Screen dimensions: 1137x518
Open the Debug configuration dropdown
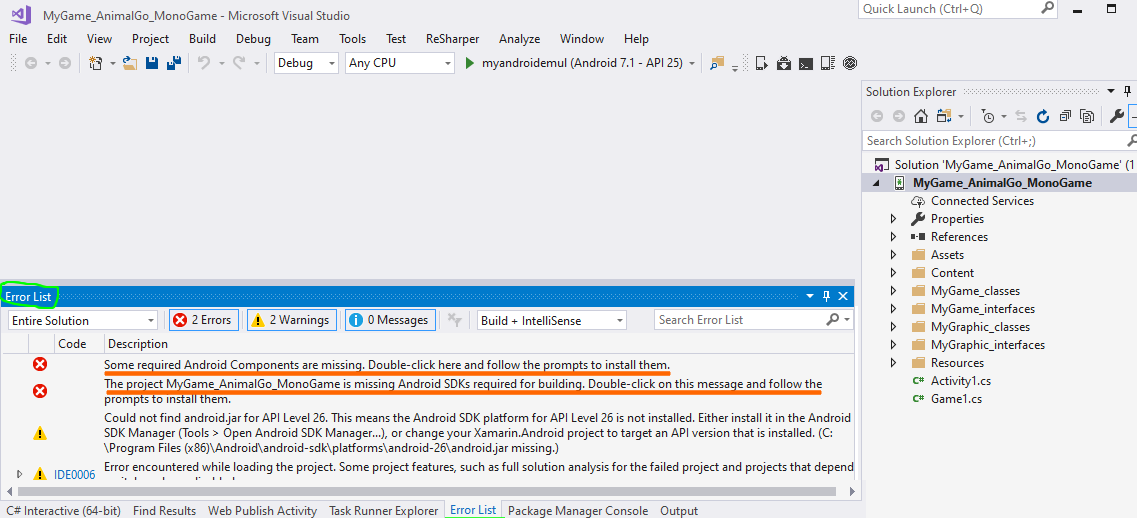pos(307,63)
